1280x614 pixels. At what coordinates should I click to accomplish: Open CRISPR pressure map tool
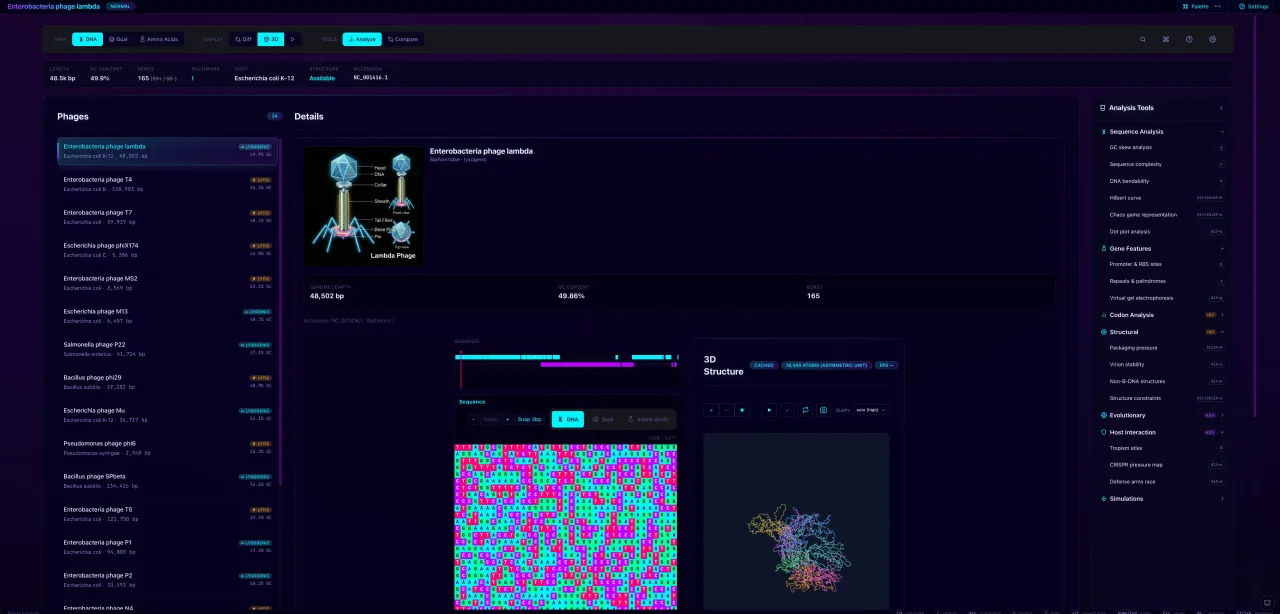tap(1166, 465)
